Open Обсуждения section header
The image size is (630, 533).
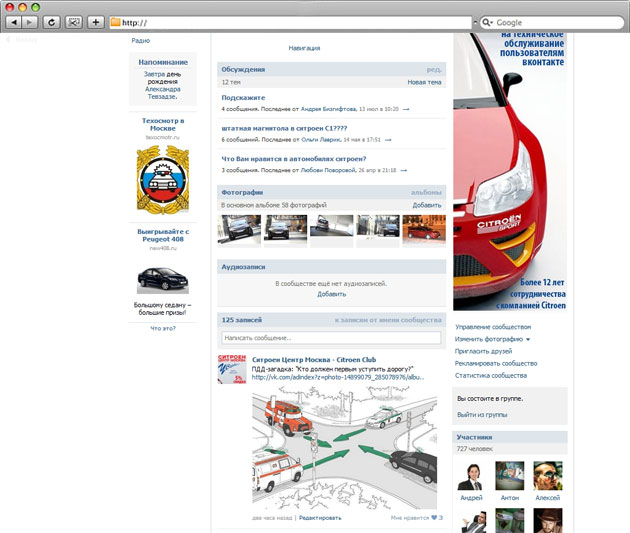[x=243, y=69]
